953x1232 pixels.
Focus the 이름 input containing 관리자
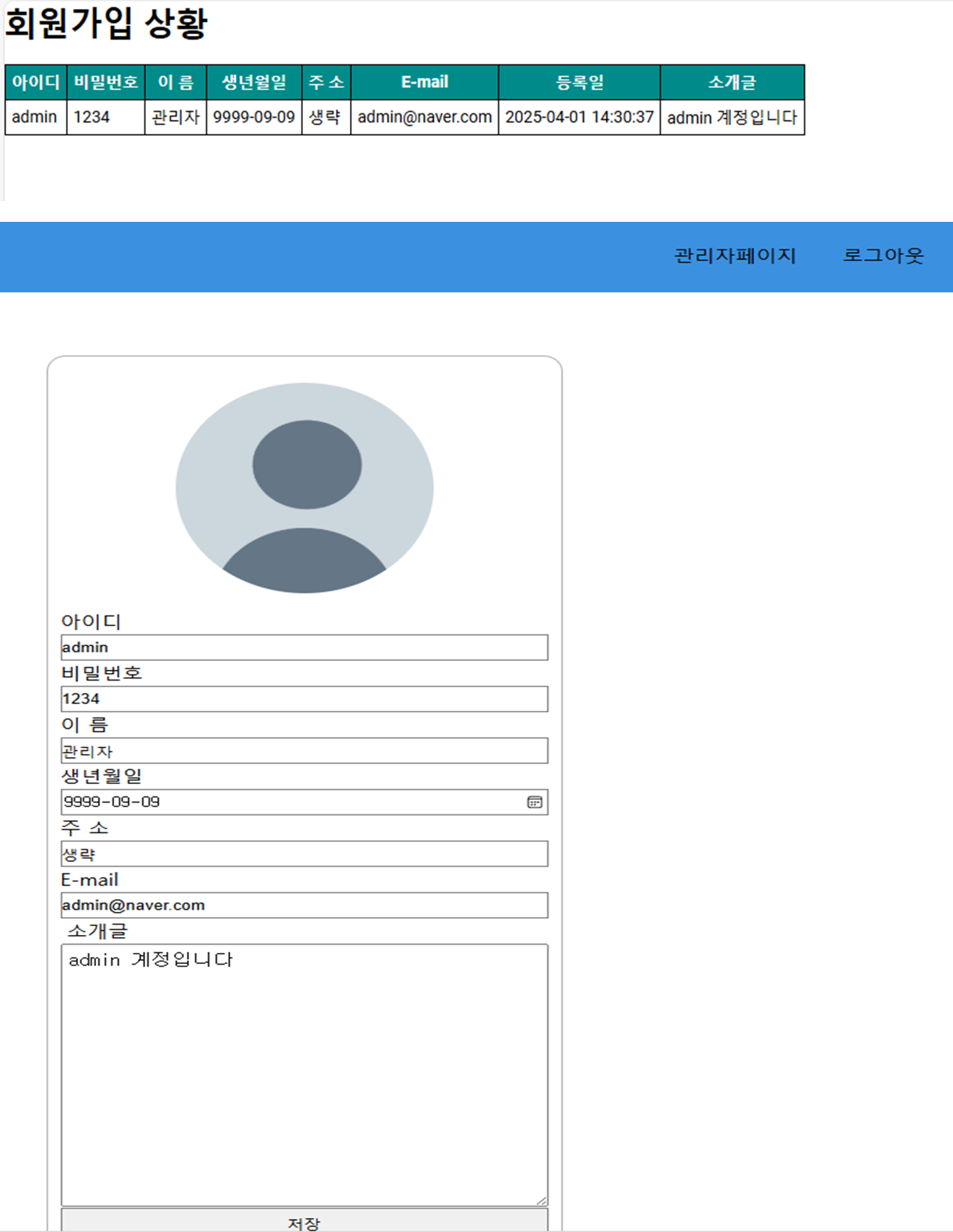305,750
